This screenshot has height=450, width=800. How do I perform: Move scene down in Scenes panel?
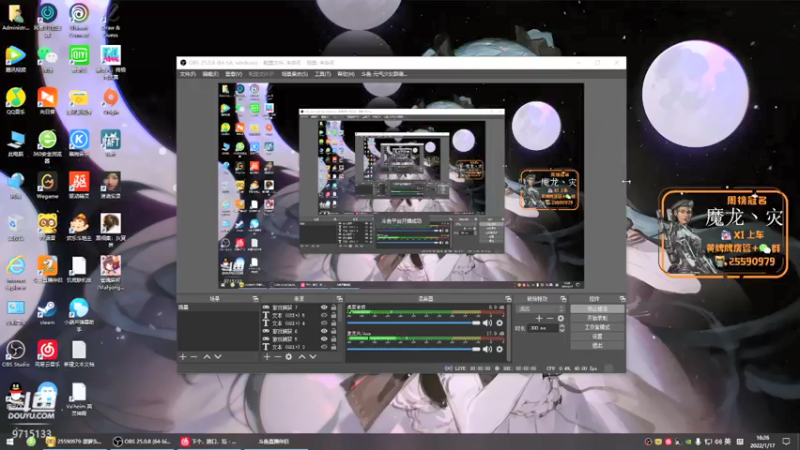(218, 357)
